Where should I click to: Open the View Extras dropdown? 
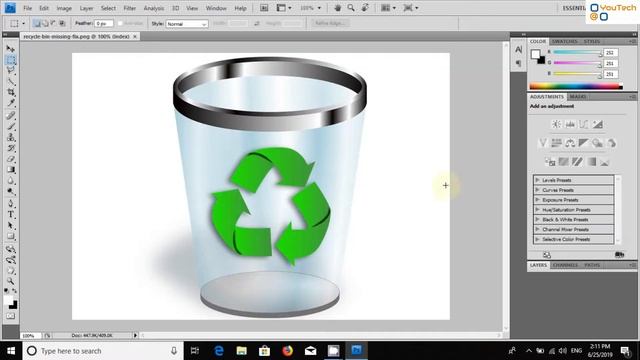284,8
